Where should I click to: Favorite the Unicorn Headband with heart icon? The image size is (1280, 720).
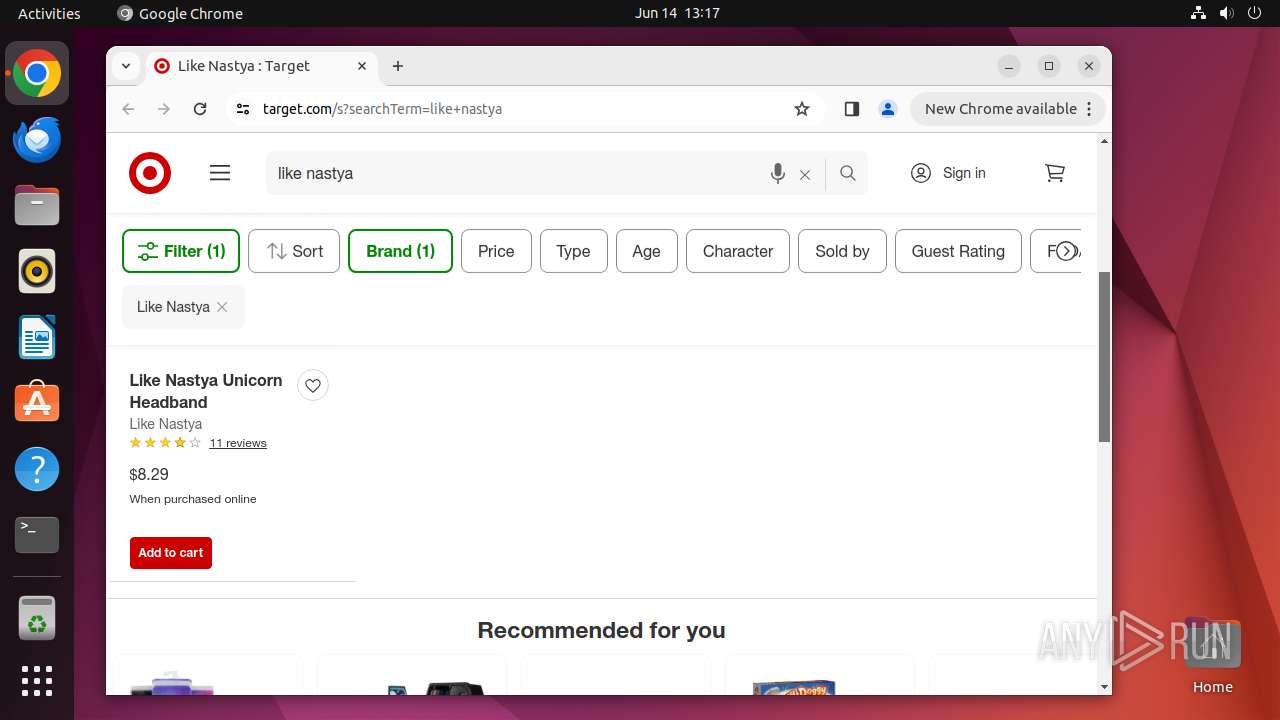313,385
